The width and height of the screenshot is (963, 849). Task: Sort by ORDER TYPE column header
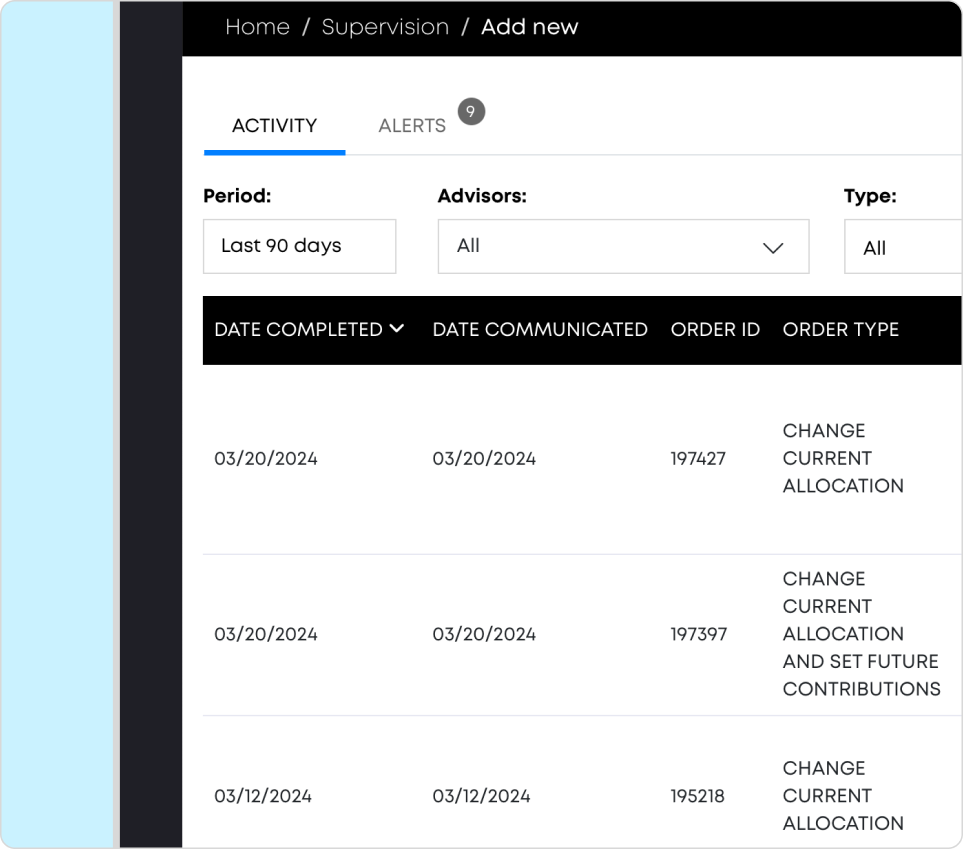[x=840, y=329]
